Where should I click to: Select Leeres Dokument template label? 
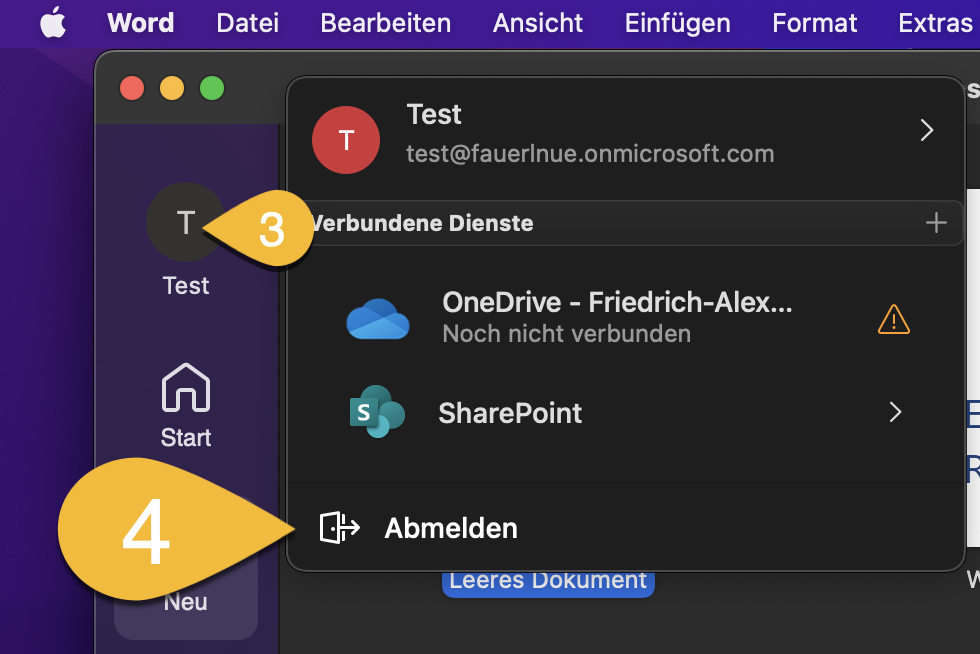coord(548,581)
